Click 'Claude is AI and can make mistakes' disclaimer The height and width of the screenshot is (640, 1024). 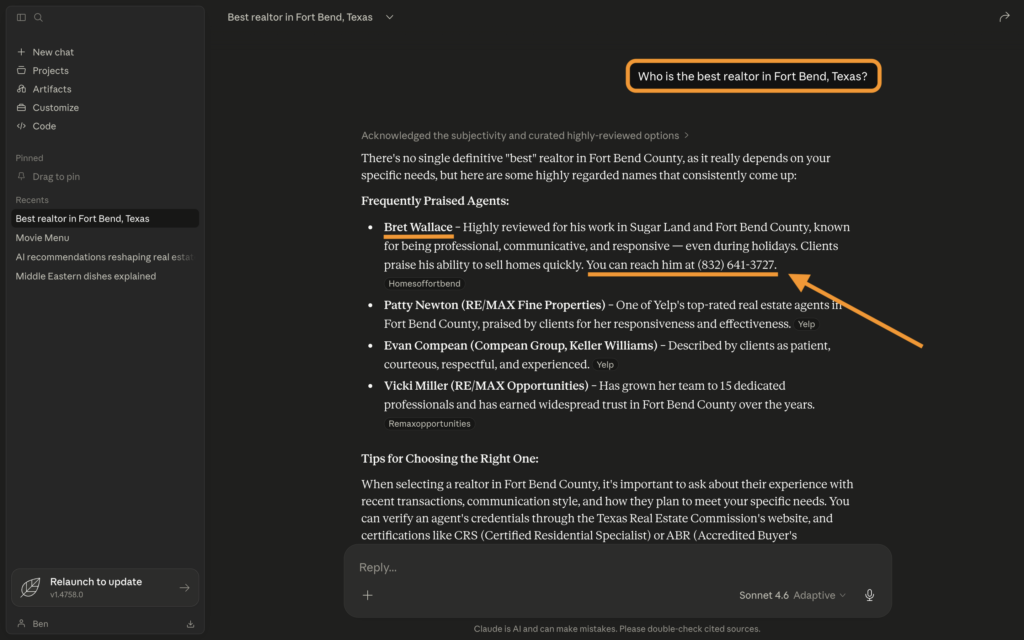point(617,629)
